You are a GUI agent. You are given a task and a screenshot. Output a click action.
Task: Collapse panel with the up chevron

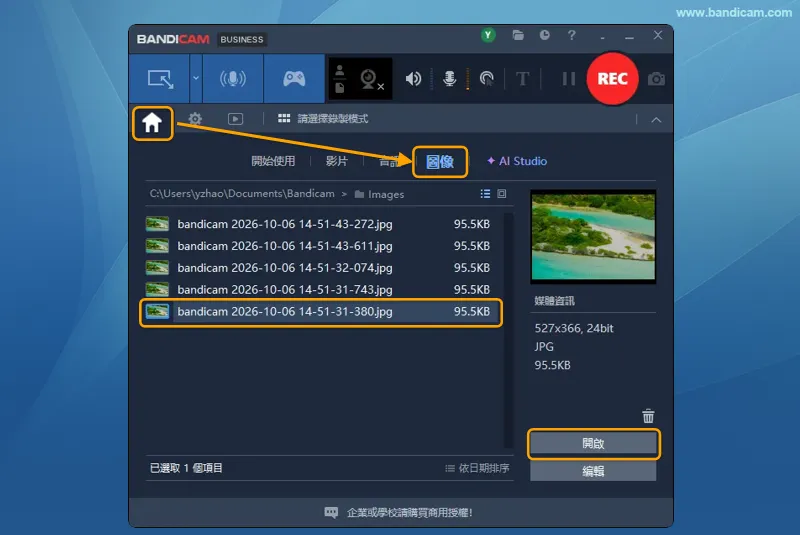pyautogui.click(x=656, y=120)
